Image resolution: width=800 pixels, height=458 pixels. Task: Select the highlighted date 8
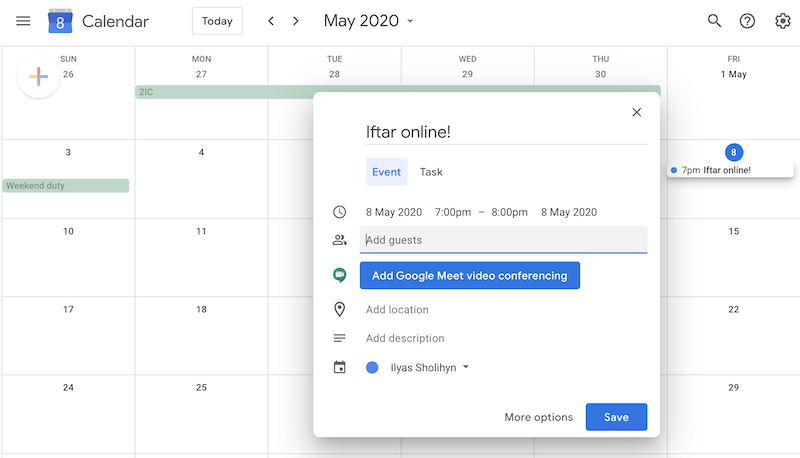734,152
